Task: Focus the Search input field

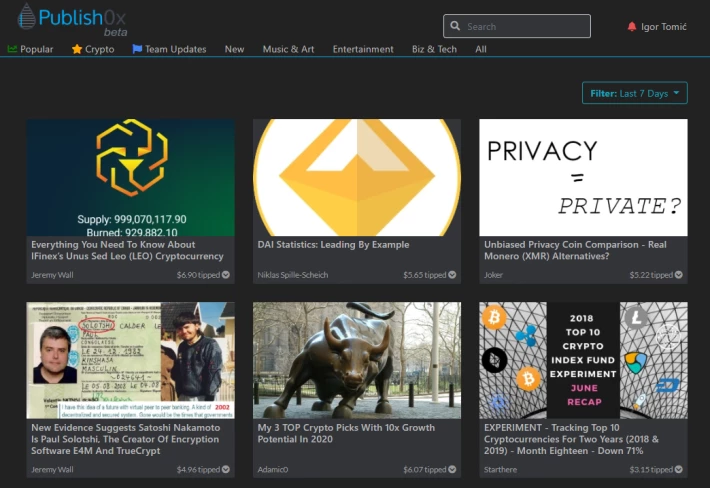Action: tap(517, 26)
